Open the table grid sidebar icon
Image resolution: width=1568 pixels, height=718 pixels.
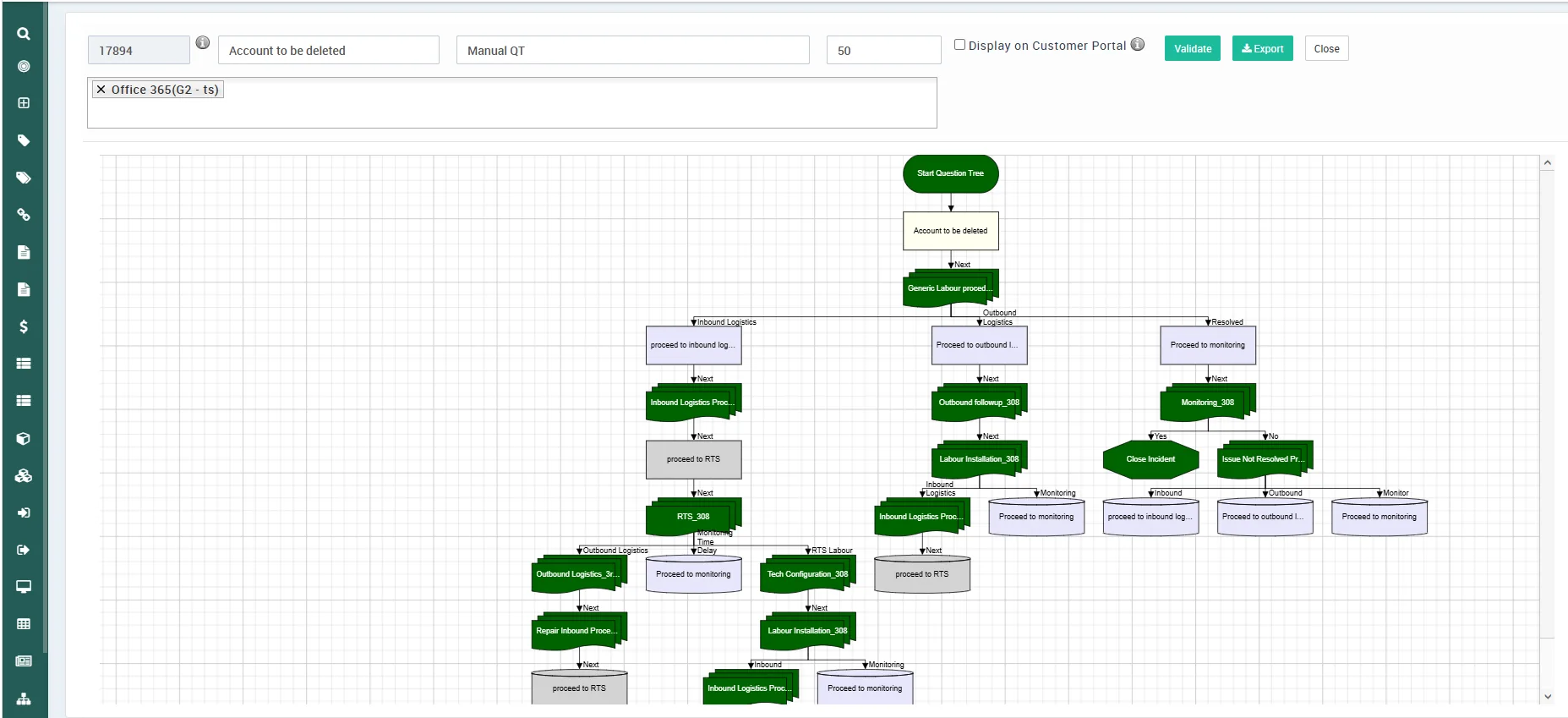coord(24,624)
